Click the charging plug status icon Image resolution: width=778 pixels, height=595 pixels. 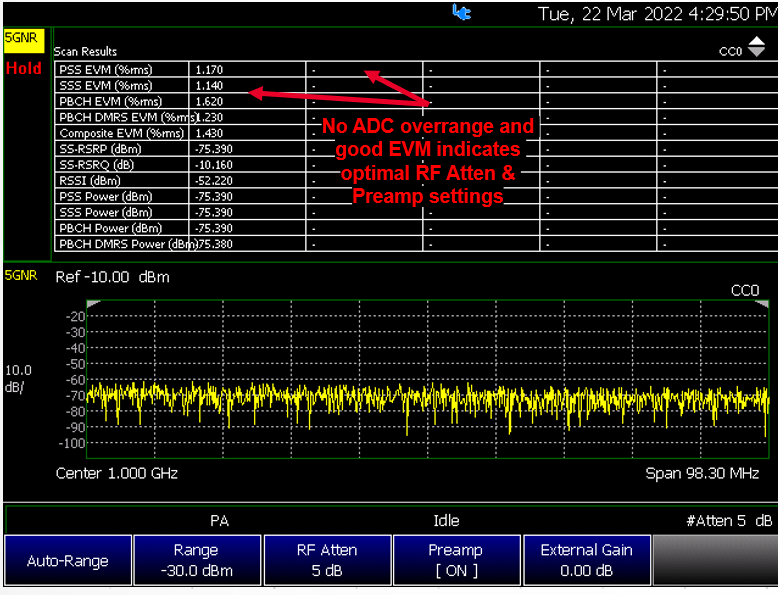461,12
